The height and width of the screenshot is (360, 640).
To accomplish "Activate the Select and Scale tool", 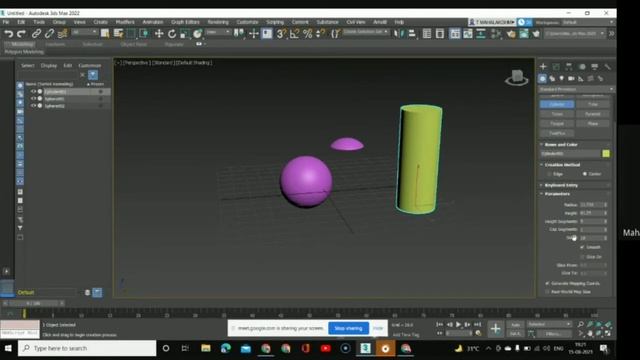I will point(184,34).
